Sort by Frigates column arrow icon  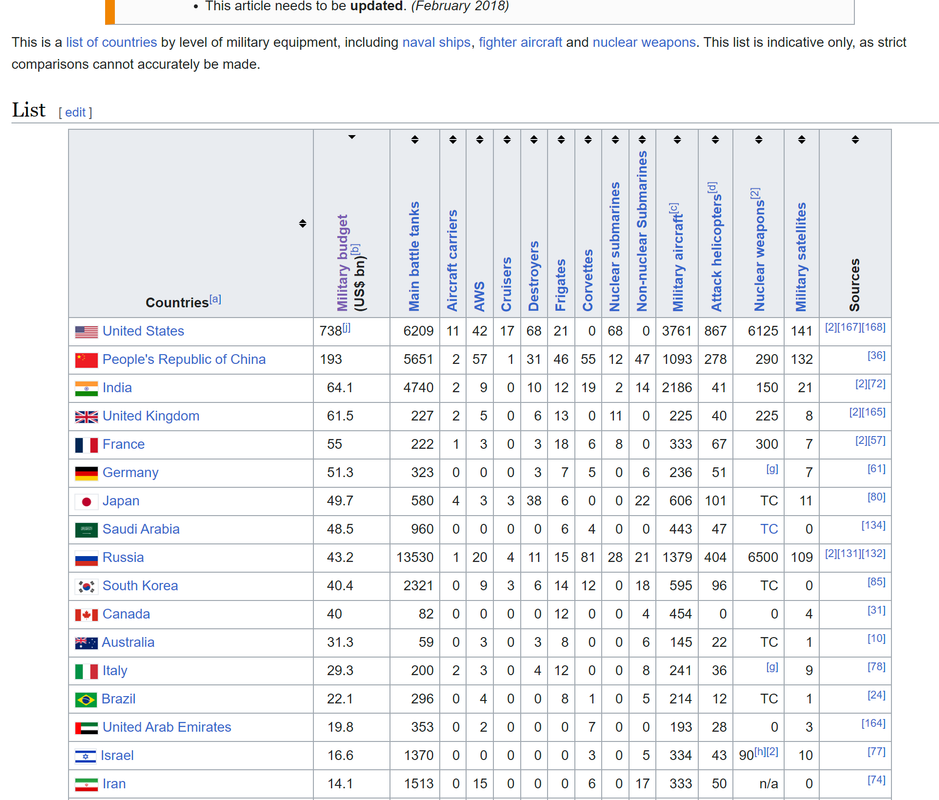pyautogui.click(x=561, y=140)
